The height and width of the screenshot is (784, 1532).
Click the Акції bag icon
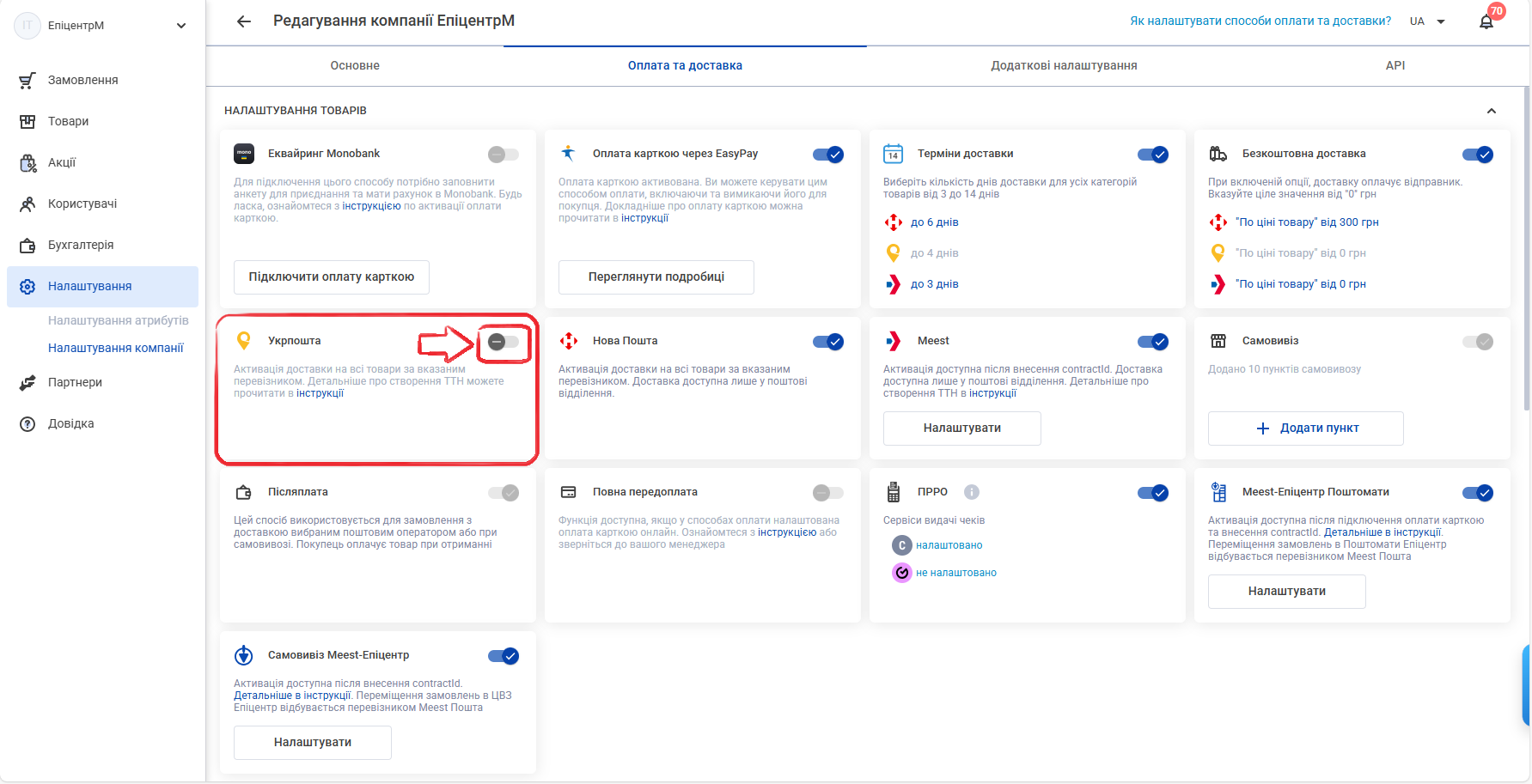click(27, 162)
